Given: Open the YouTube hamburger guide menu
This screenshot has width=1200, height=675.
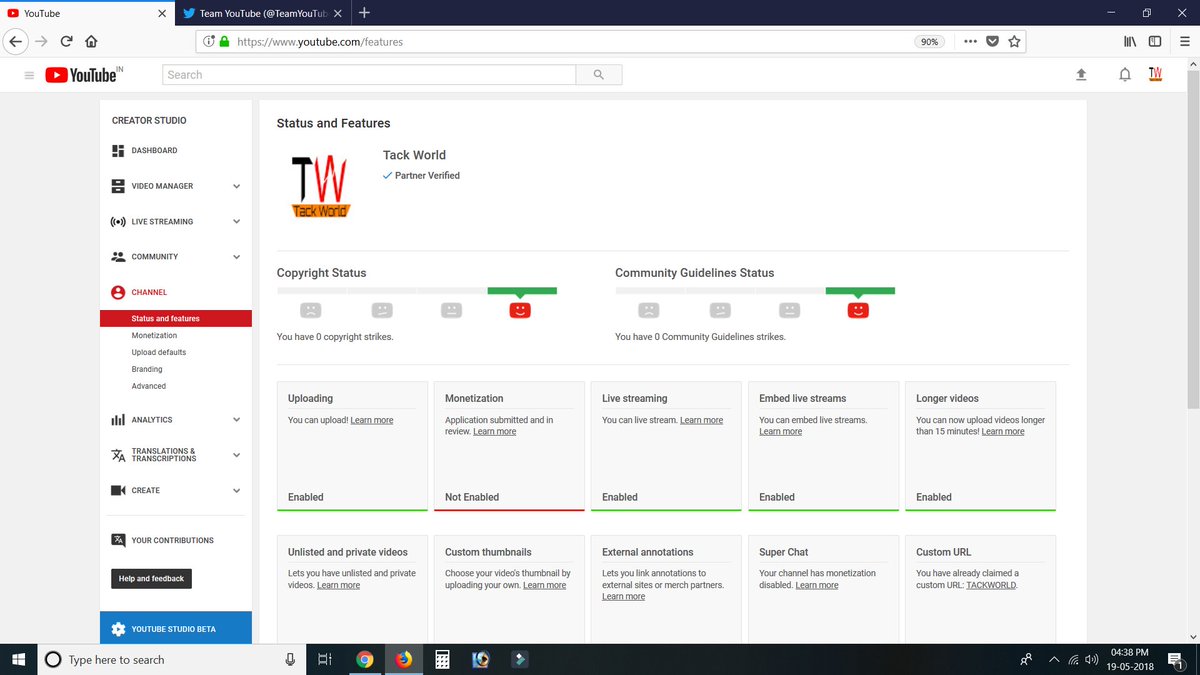Looking at the screenshot, I should click(29, 75).
